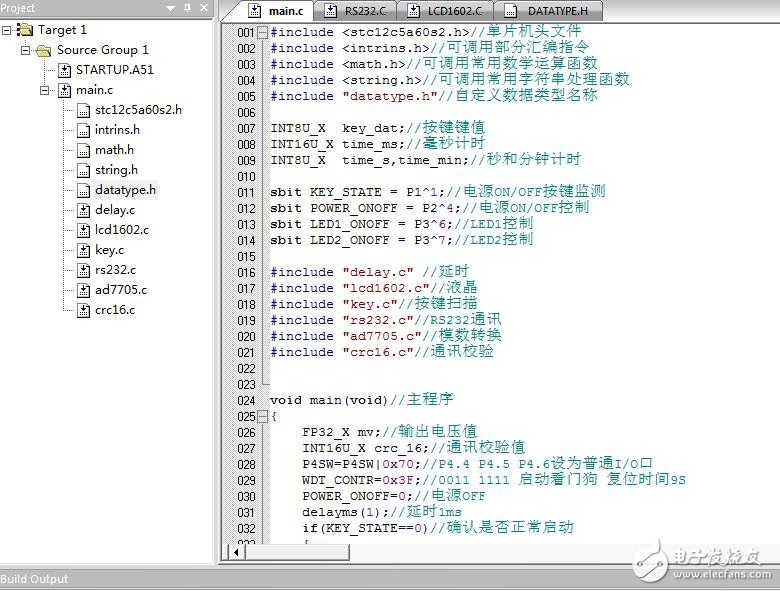Select the Target 1 folder icon
The width and height of the screenshot is (780, 591).
click(24, 30)
